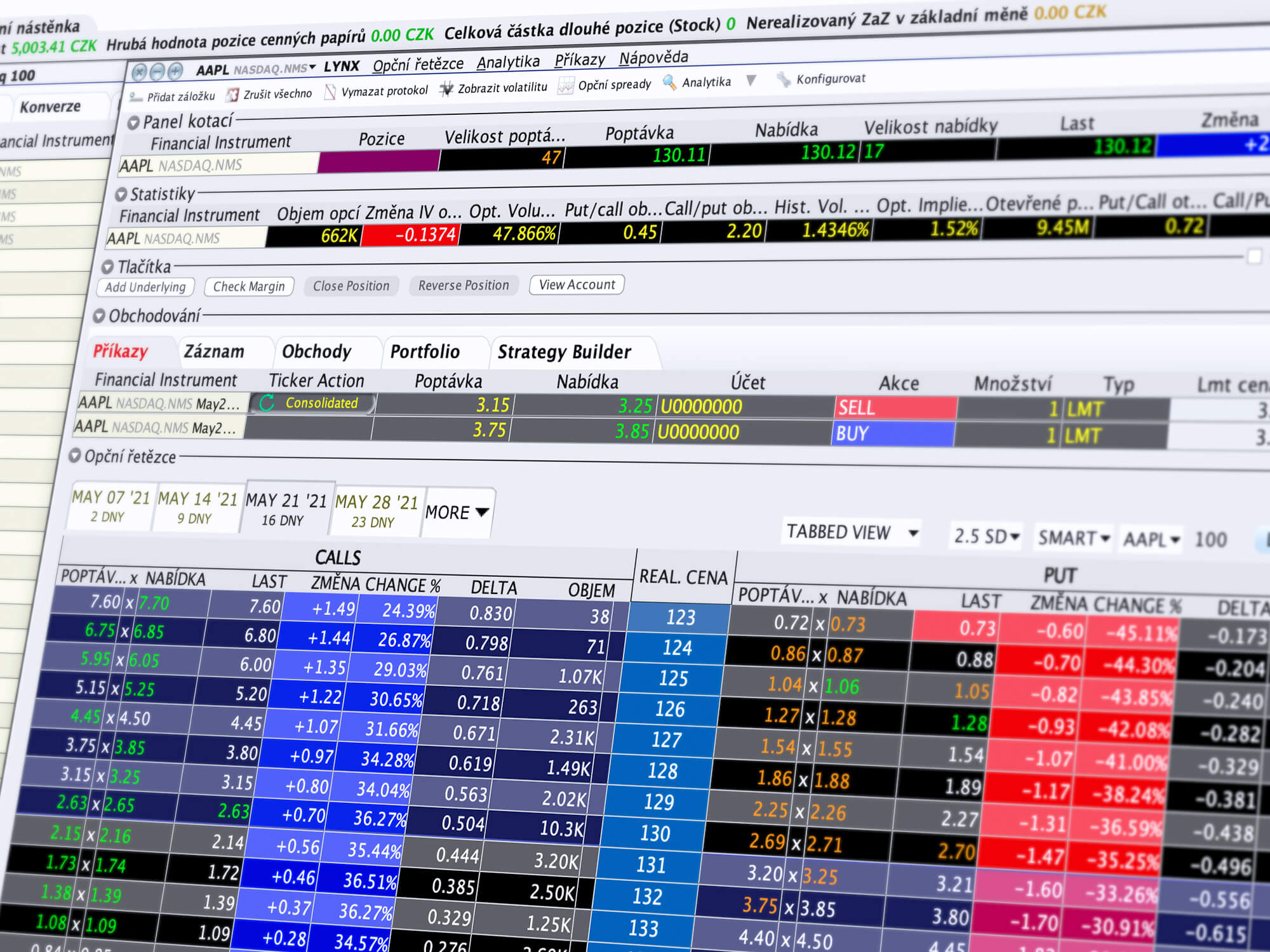The height and width of the screenshot is (952, 1270).
Task: Open the Nápověda menu
Action: 653,57
